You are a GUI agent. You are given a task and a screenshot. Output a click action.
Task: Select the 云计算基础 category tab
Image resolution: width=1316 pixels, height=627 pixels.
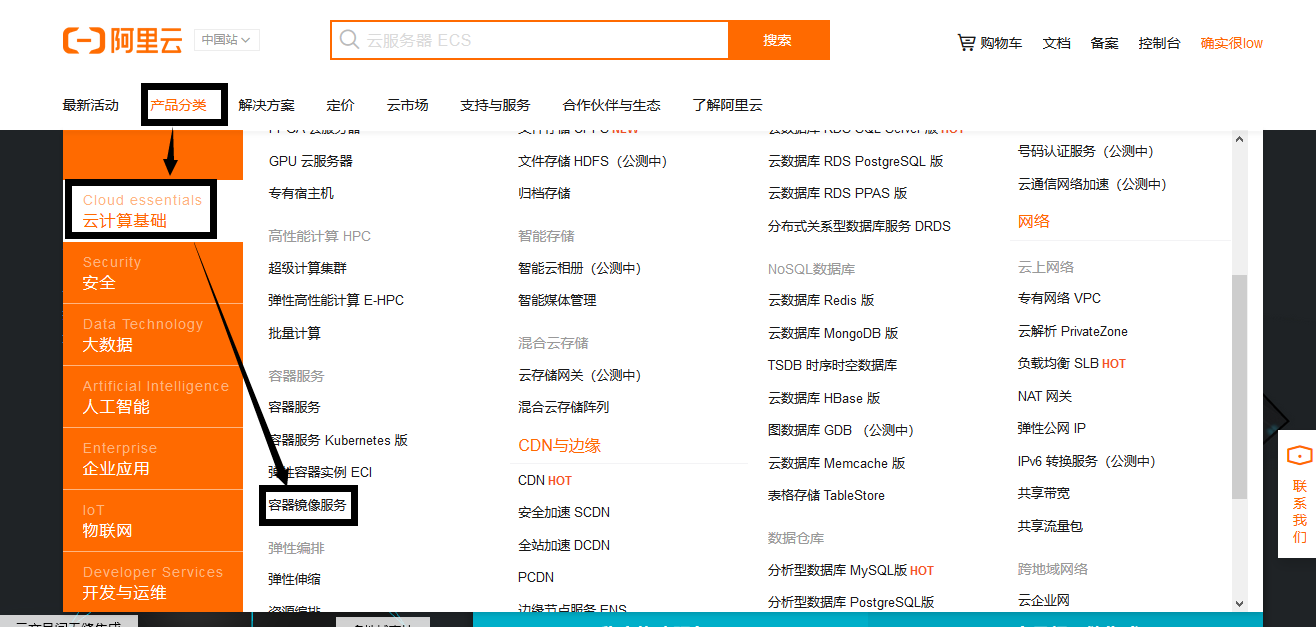pos(153,210)
